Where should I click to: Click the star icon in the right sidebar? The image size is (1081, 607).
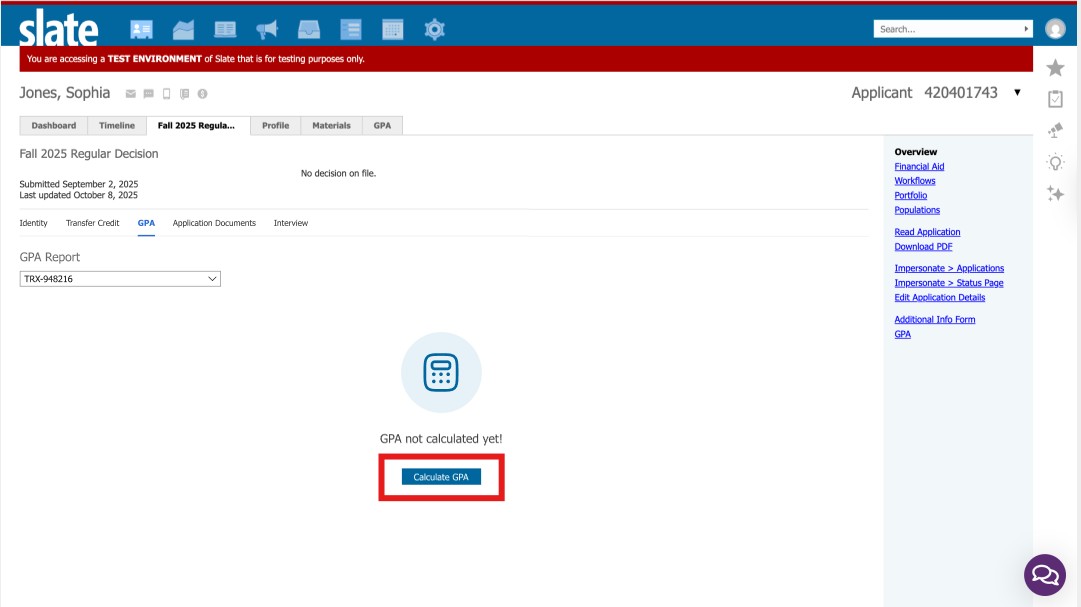(1055, 68)
